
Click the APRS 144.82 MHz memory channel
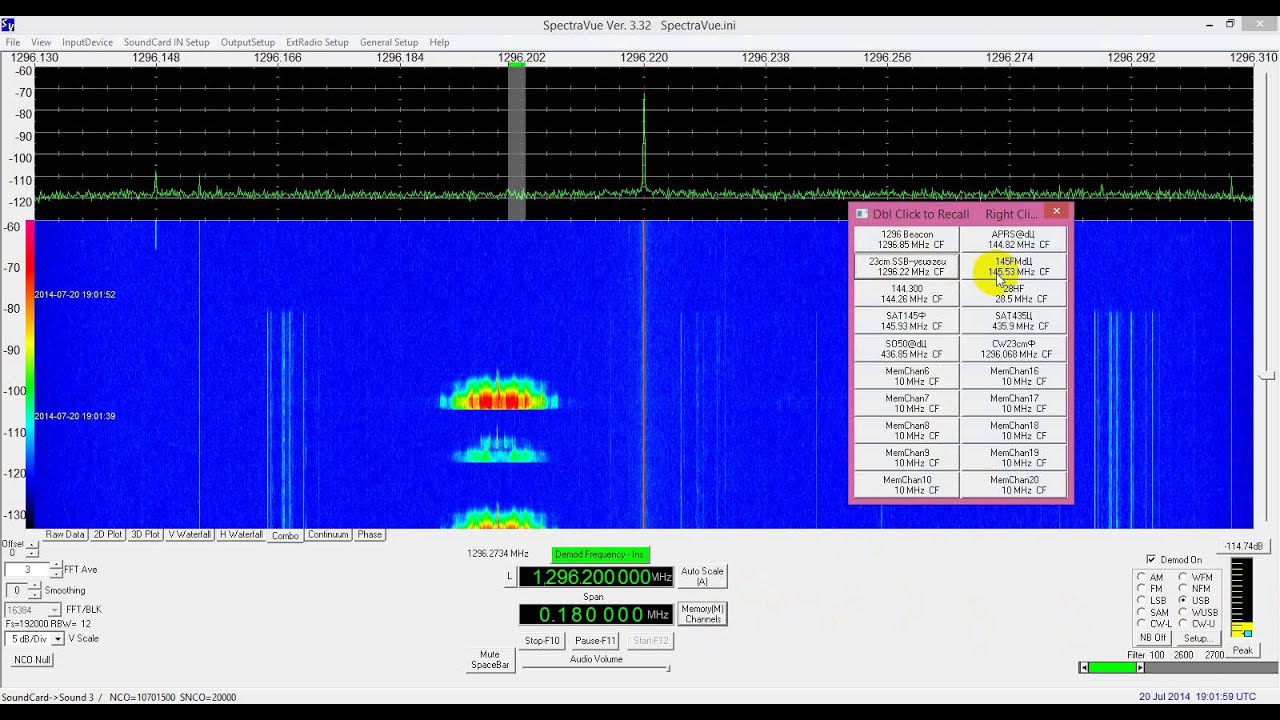tap(1013, 239)
